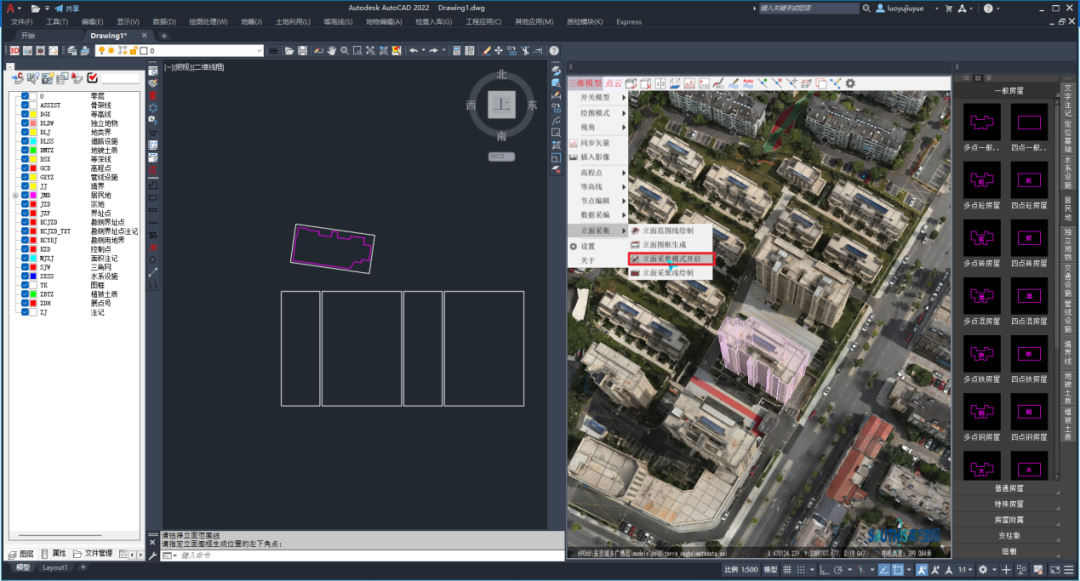Click the magnifier zoom icon in toolbar
This screenshot has width=1080, height=581.
pos(344,51)
